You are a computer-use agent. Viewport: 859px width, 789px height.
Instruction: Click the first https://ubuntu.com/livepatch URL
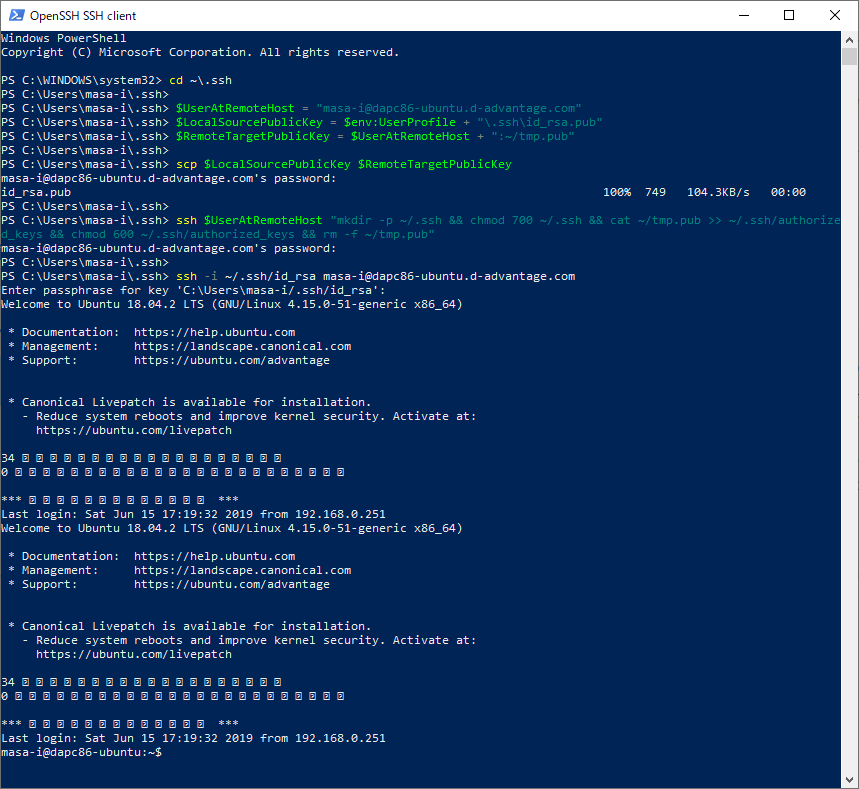click(134, 431)
